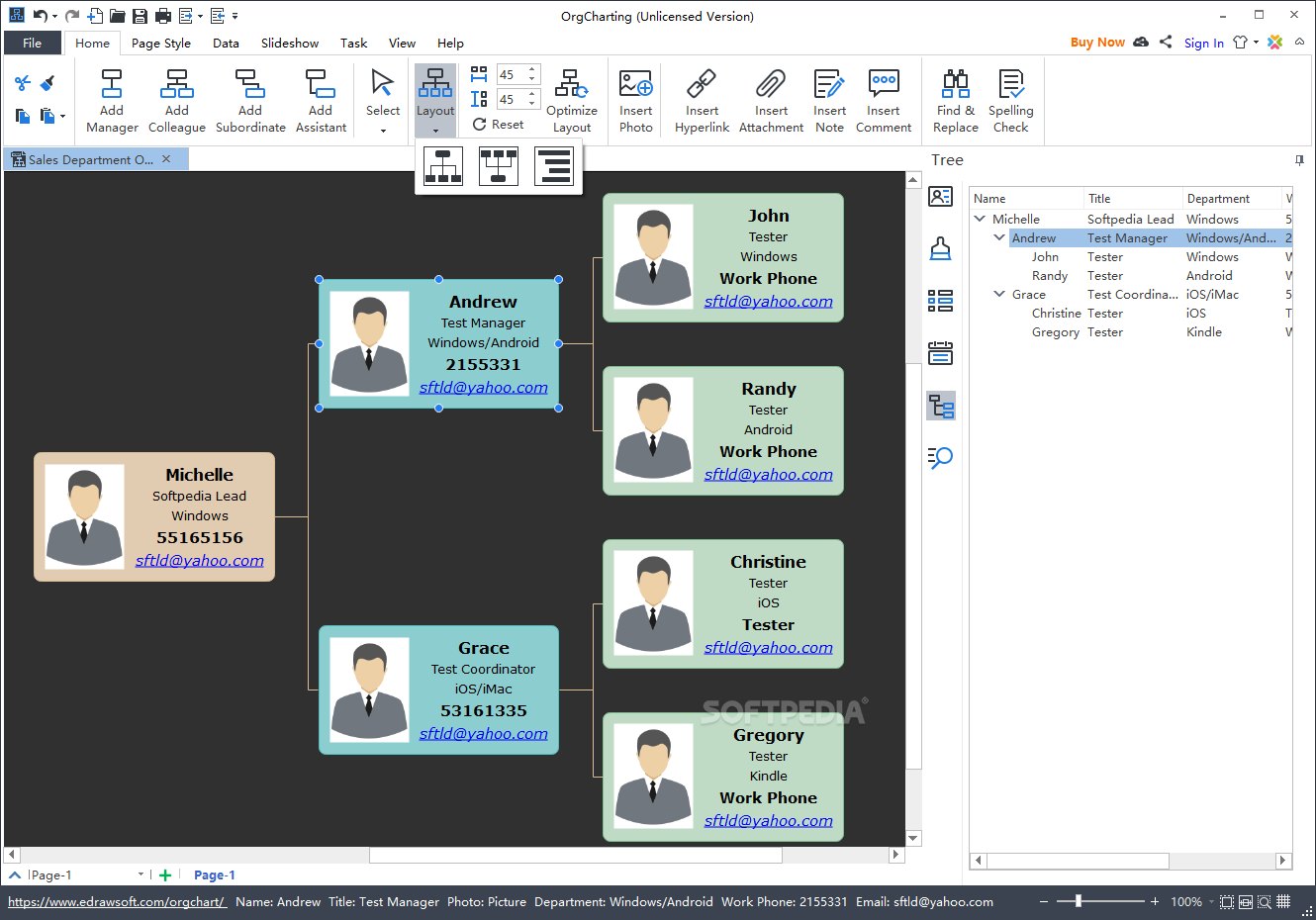Click the zoom out minus button

1043,901
